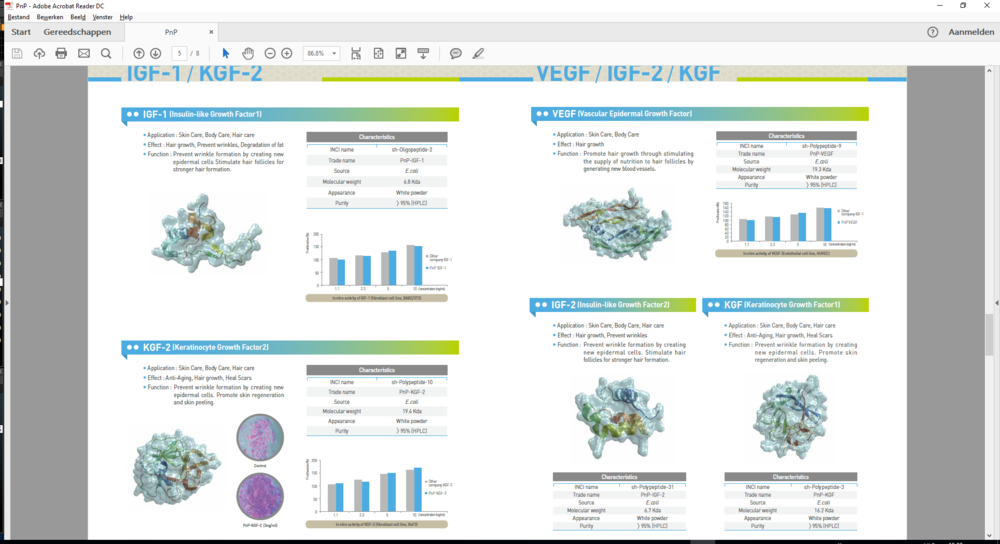Click the KGF protein structure image
Viewport: 1000px width, 544px height.
pos(791,416)
